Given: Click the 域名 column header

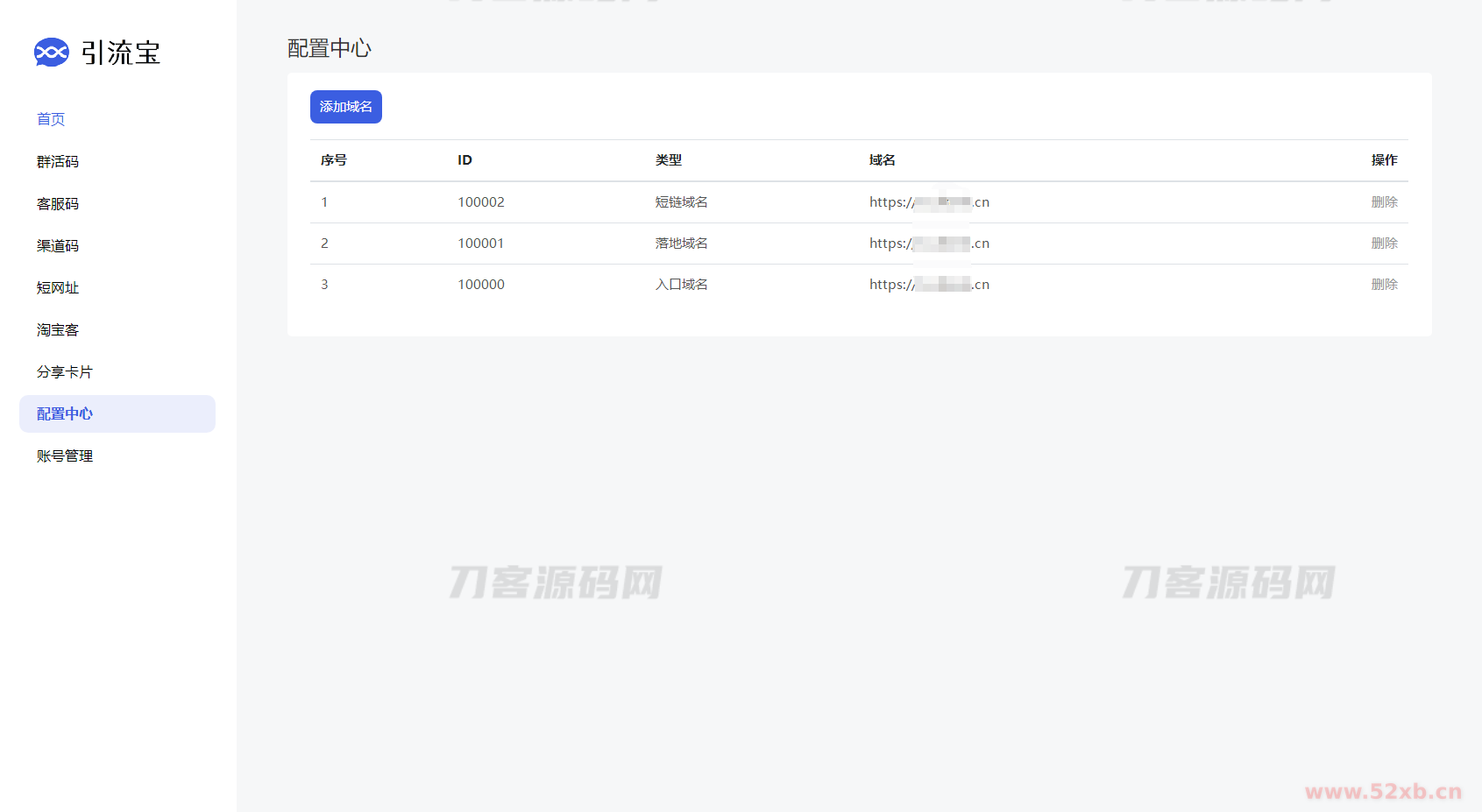Looking at the screenshot, I should coord(882,160).
